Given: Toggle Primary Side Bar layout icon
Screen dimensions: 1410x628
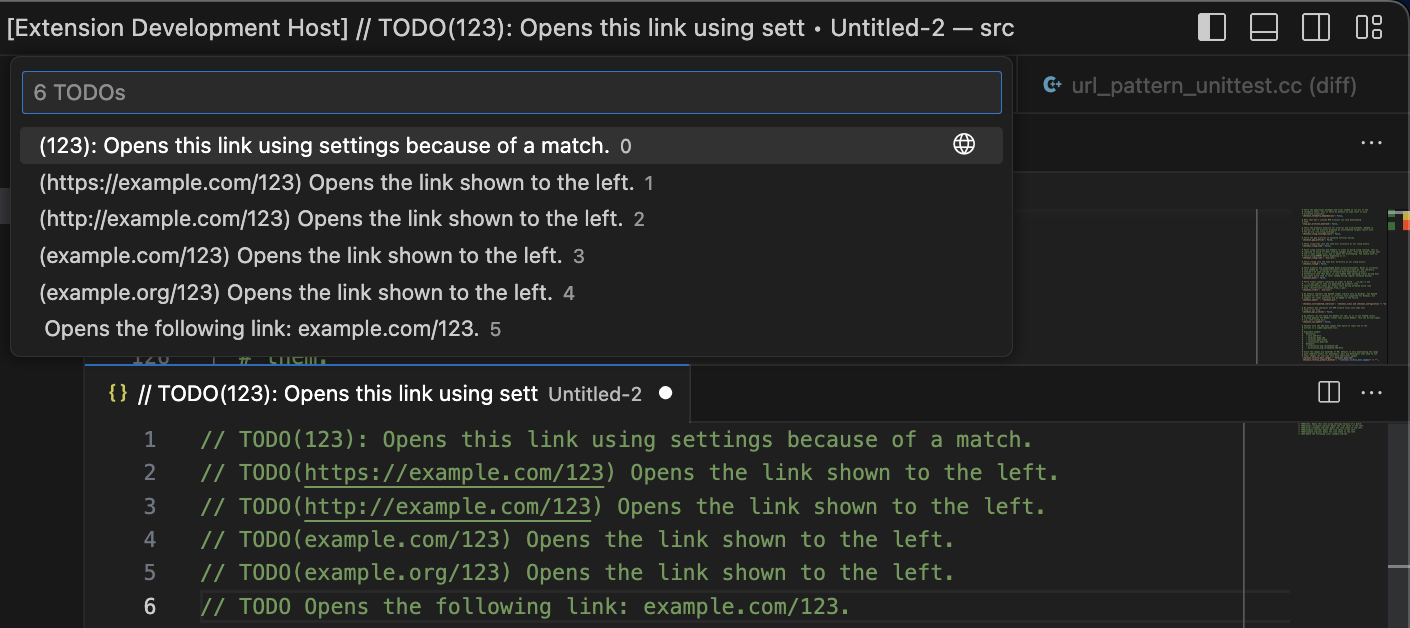Looking at the screenshot, I should point(1211,27).
